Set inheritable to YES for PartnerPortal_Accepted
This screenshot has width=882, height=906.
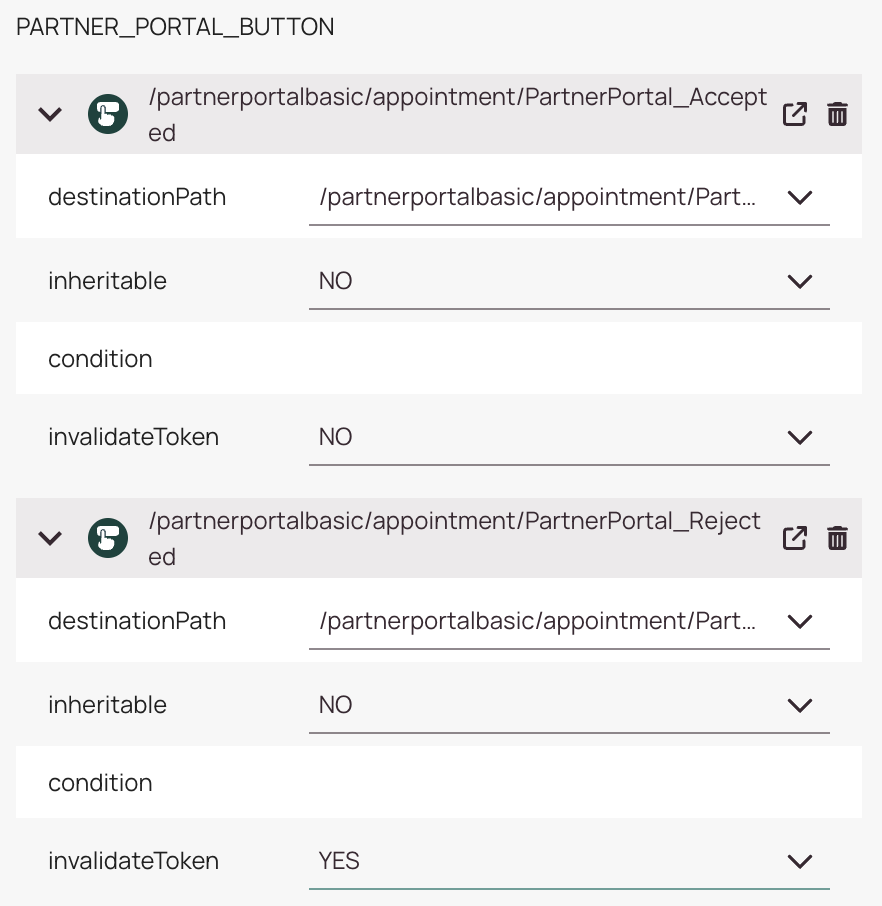(799, 281)
